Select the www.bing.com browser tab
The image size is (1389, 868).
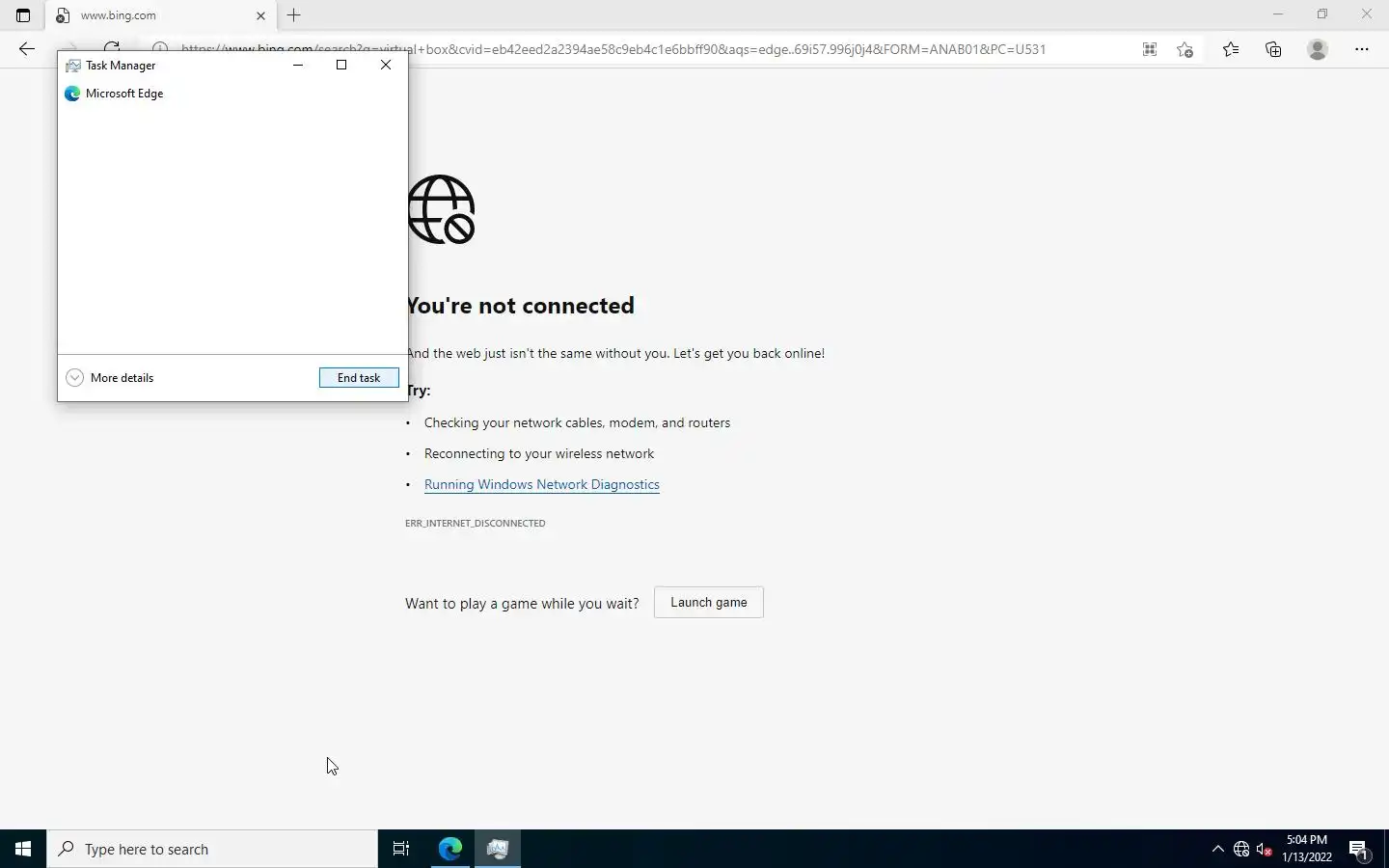tap(160, 15)
